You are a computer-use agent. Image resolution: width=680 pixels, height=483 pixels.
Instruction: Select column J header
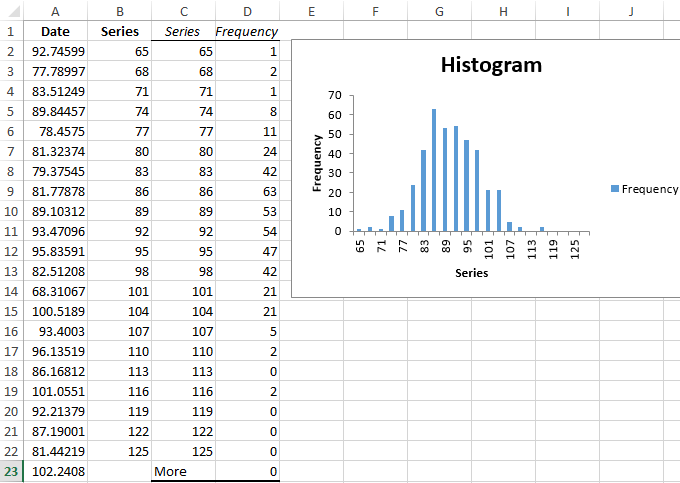coord(632,11)
